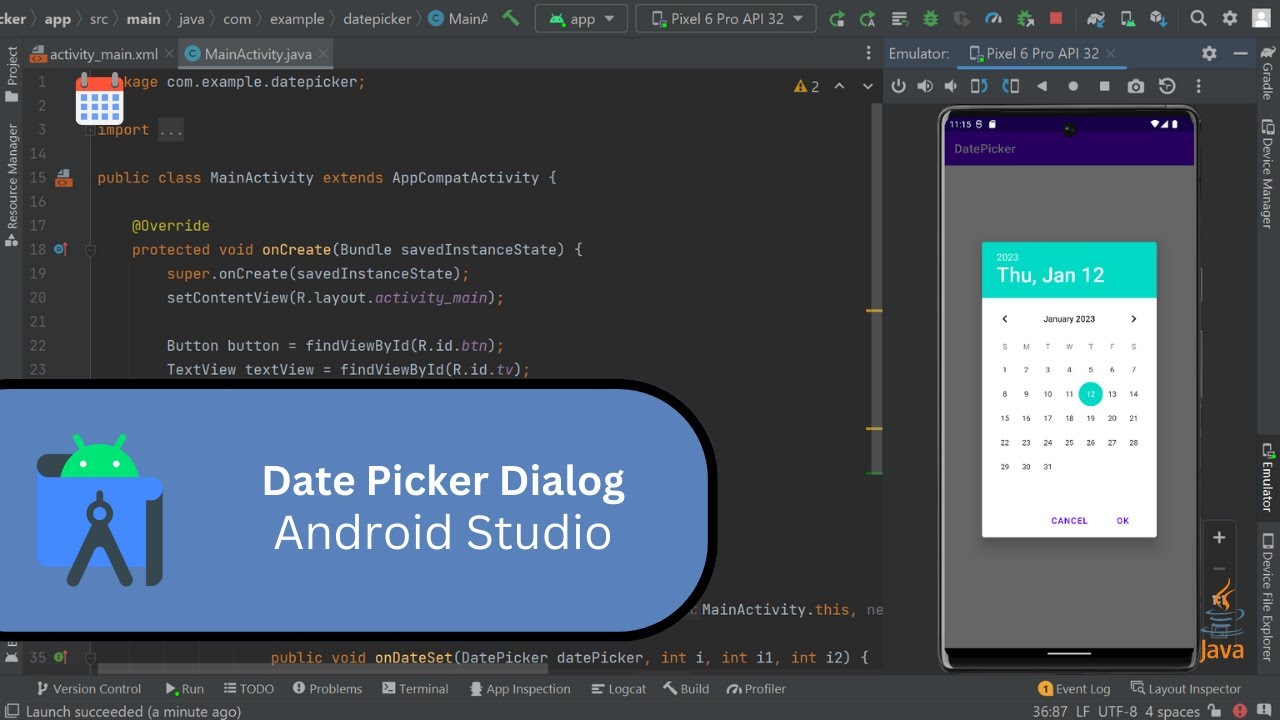
Task: Select day 25 in the January calendar
Action: (1069, 443)
